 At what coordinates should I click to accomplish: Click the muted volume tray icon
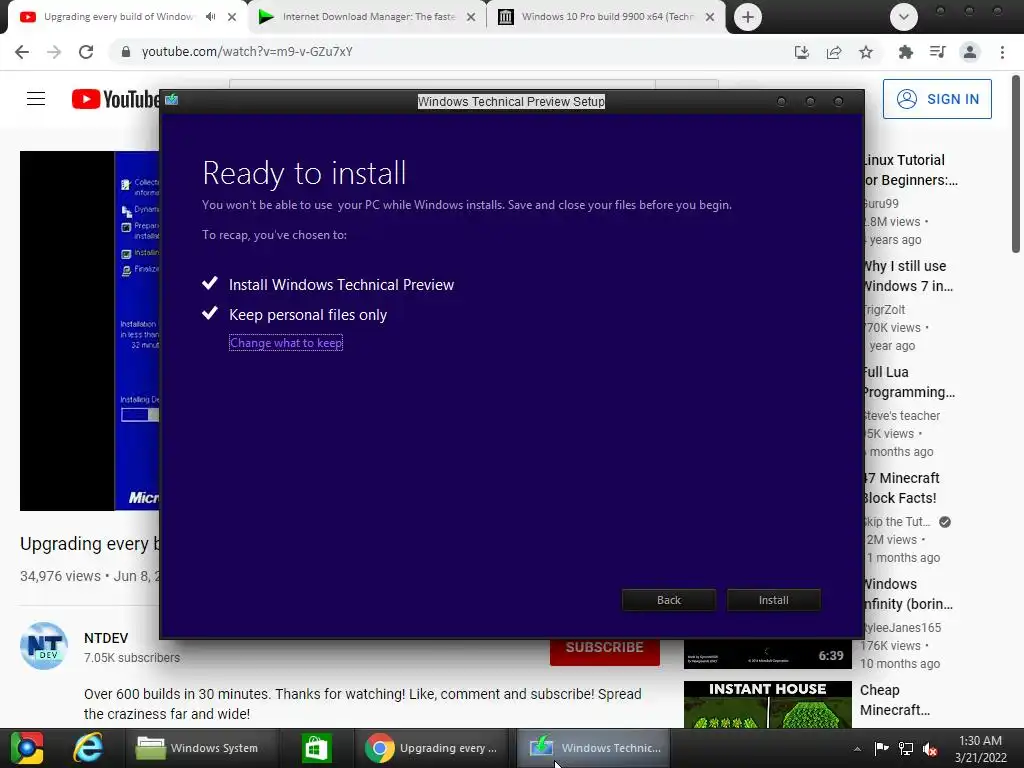[x=930, y=749]
